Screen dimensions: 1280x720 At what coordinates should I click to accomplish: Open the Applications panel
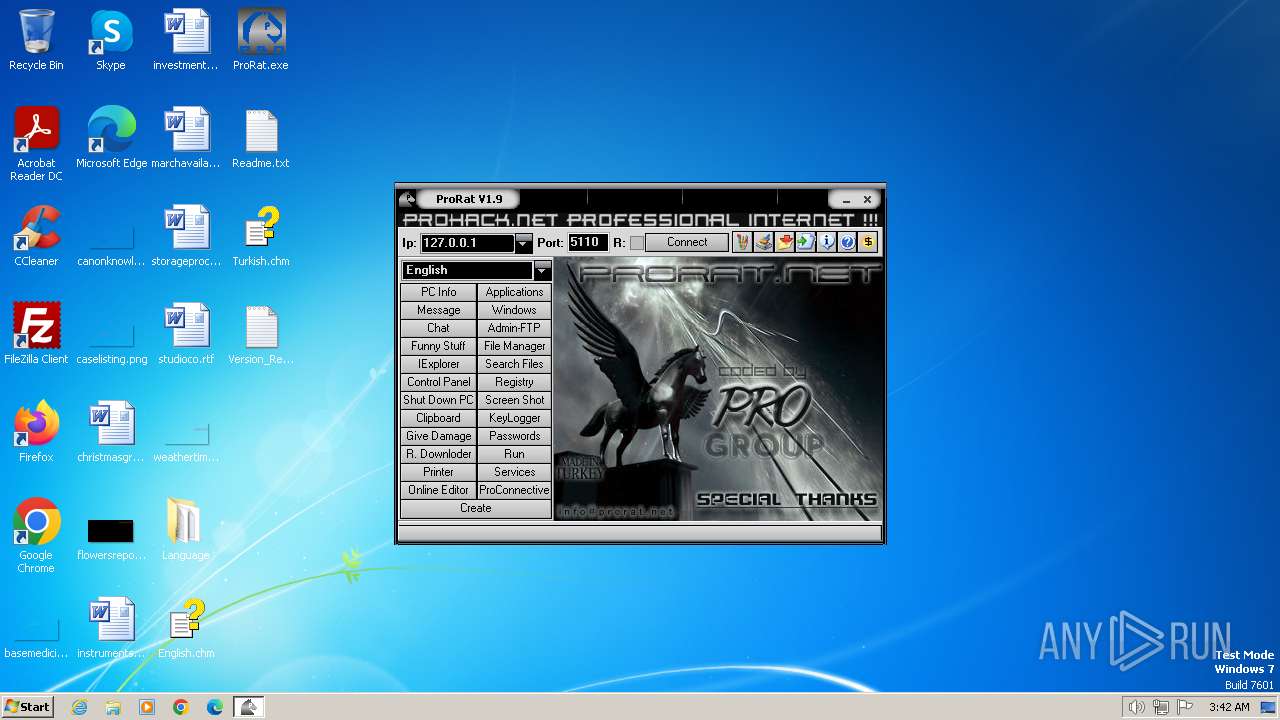[x=514, y=292]
